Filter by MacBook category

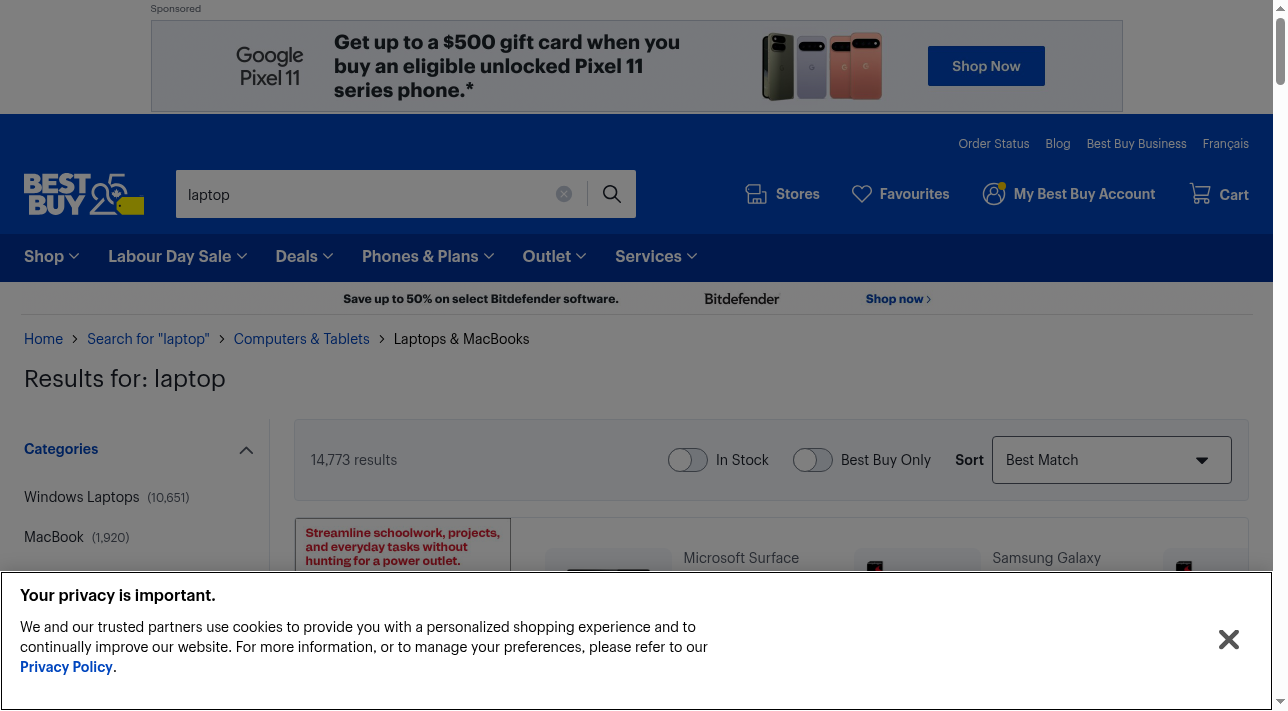coord(77,537)
